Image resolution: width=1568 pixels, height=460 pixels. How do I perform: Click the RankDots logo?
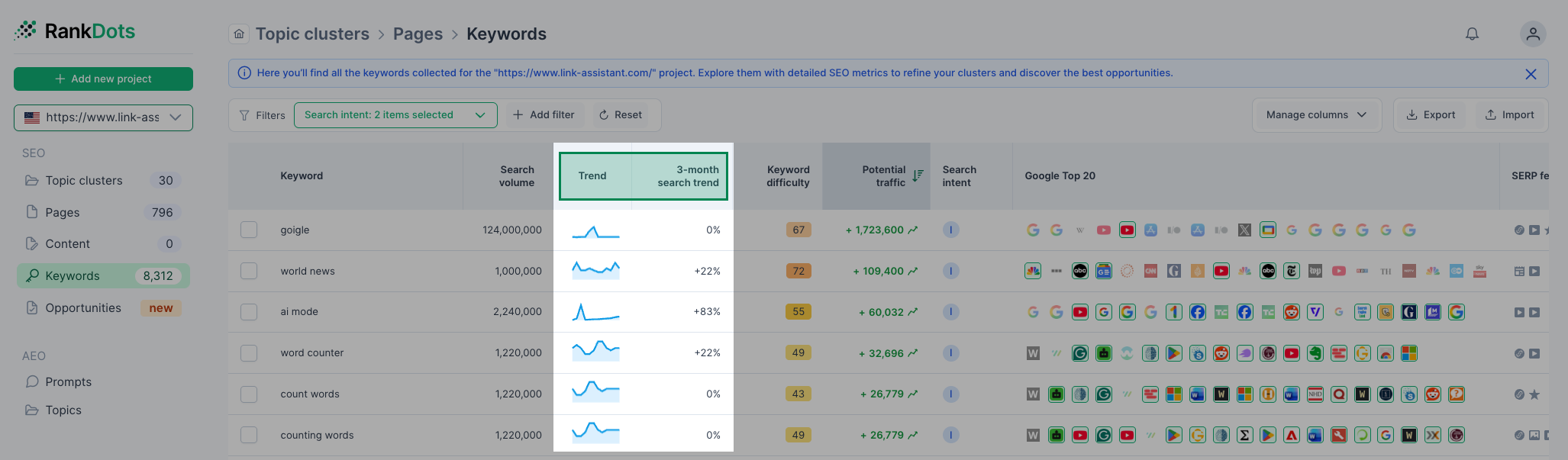click(75, 31)
